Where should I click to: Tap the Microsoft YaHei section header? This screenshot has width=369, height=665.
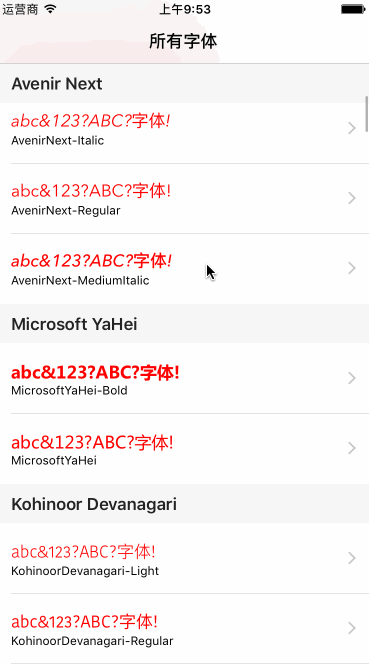click(x=184, y=324)
